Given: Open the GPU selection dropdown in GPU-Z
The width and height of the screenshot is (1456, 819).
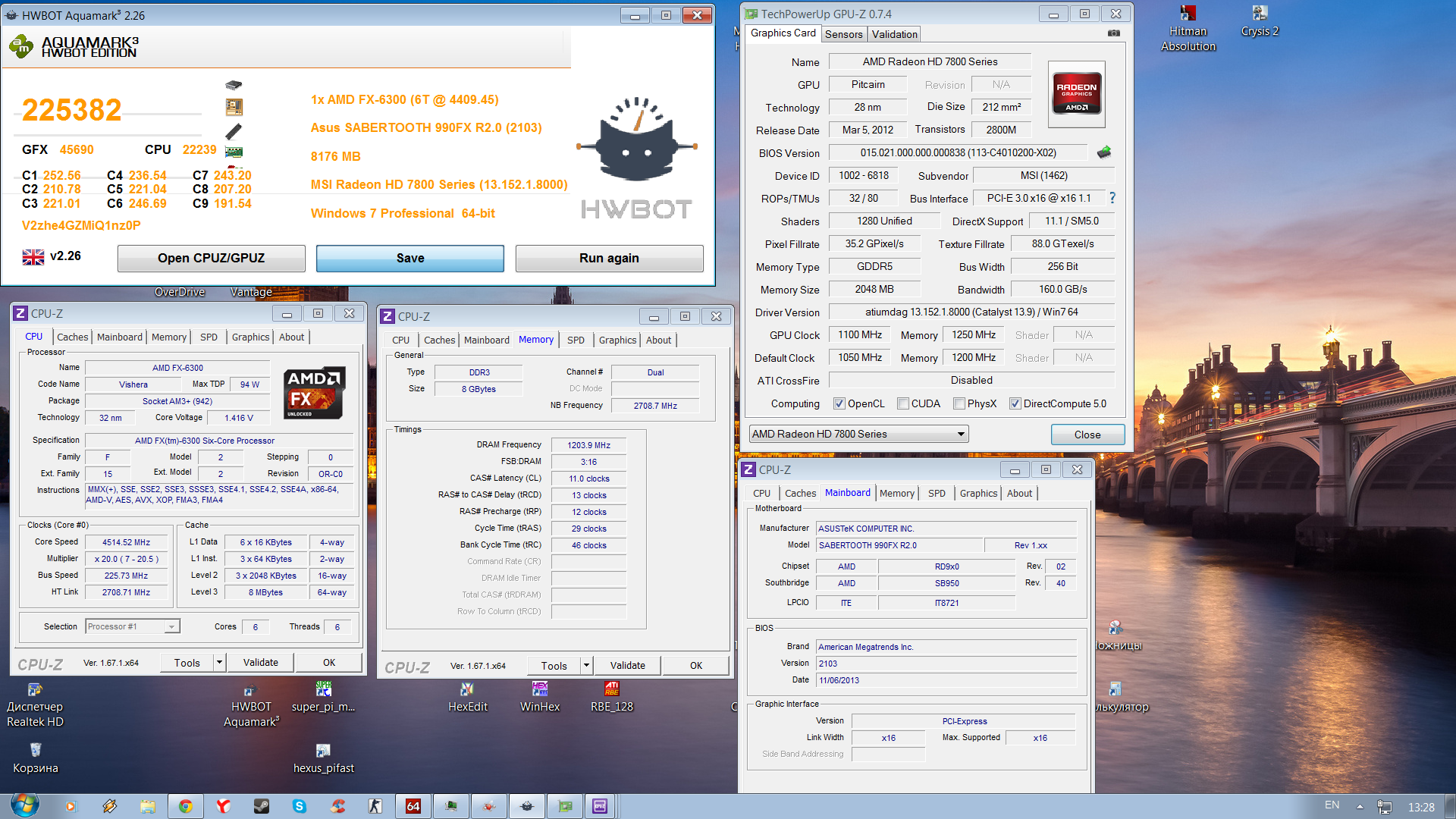Looking at the screenshot, I should point(858,434).
